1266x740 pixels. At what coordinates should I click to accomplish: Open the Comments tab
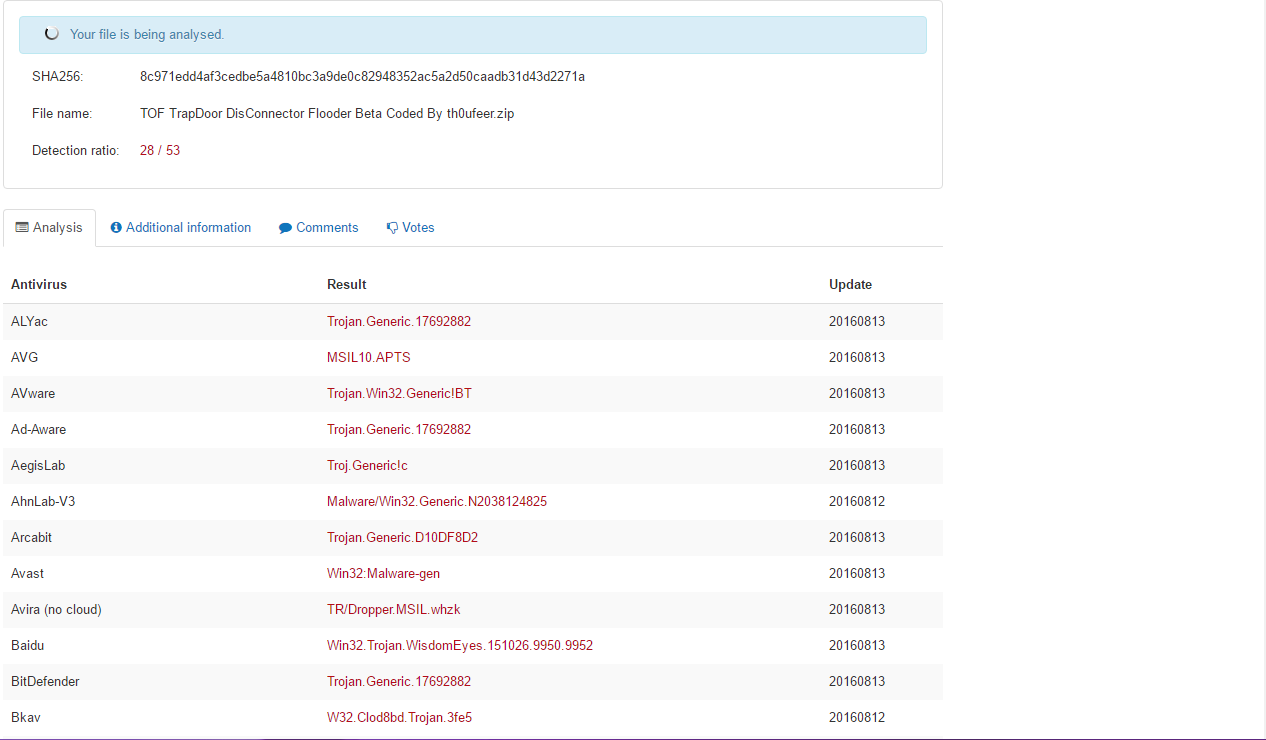tap(318, 228)
